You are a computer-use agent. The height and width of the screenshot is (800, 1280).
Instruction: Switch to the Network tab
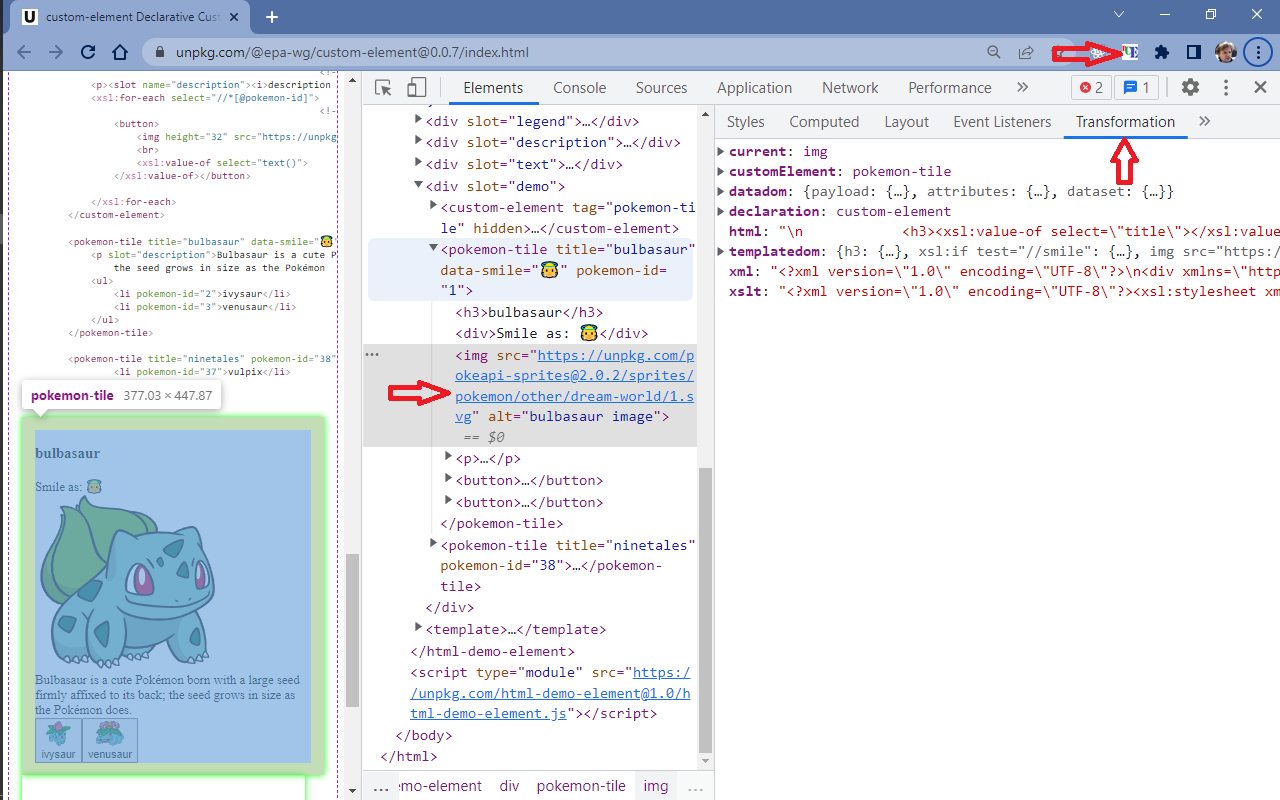(850, 88)
